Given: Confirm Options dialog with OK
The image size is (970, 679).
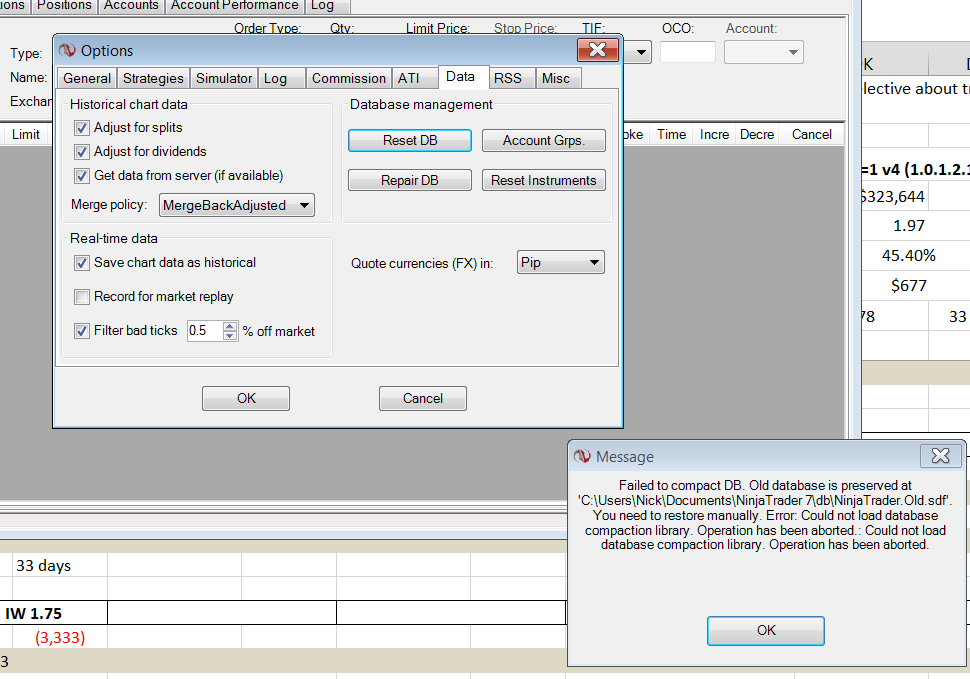Looking at the screenshot, I should 246,398.
